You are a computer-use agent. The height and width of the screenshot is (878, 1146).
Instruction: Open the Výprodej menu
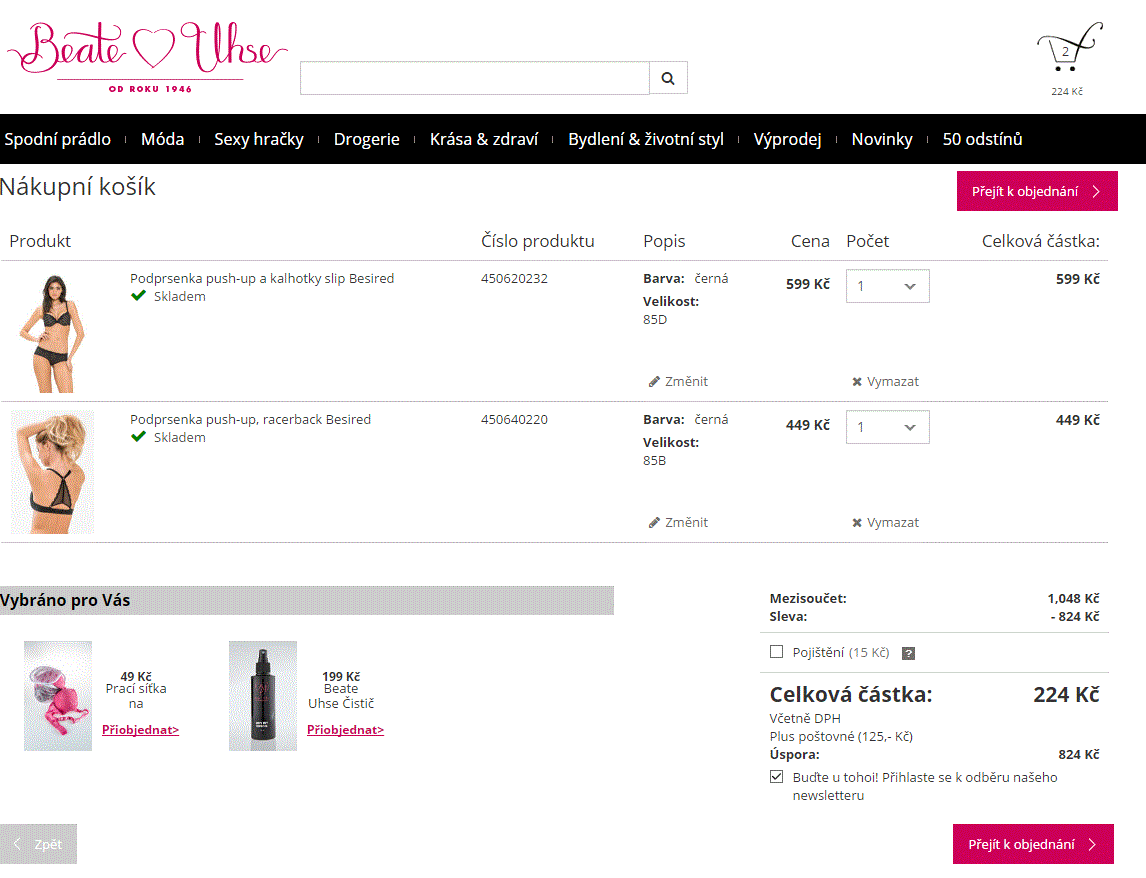[x=787, y=139]
